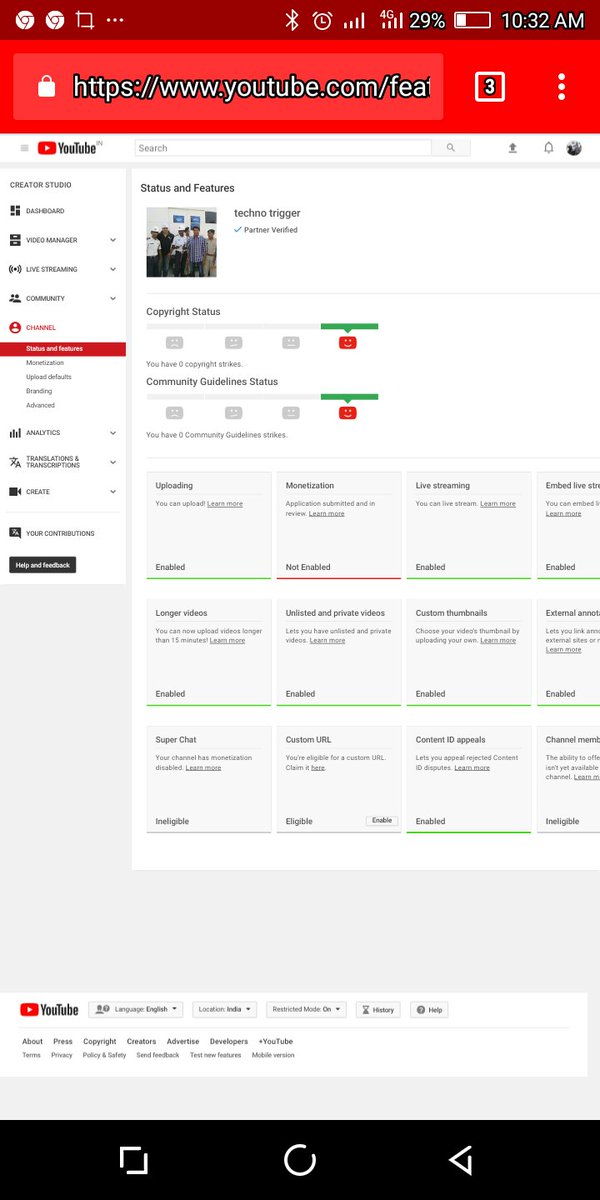
Task: Expand the Create section
Action: [x=113, y=492]
